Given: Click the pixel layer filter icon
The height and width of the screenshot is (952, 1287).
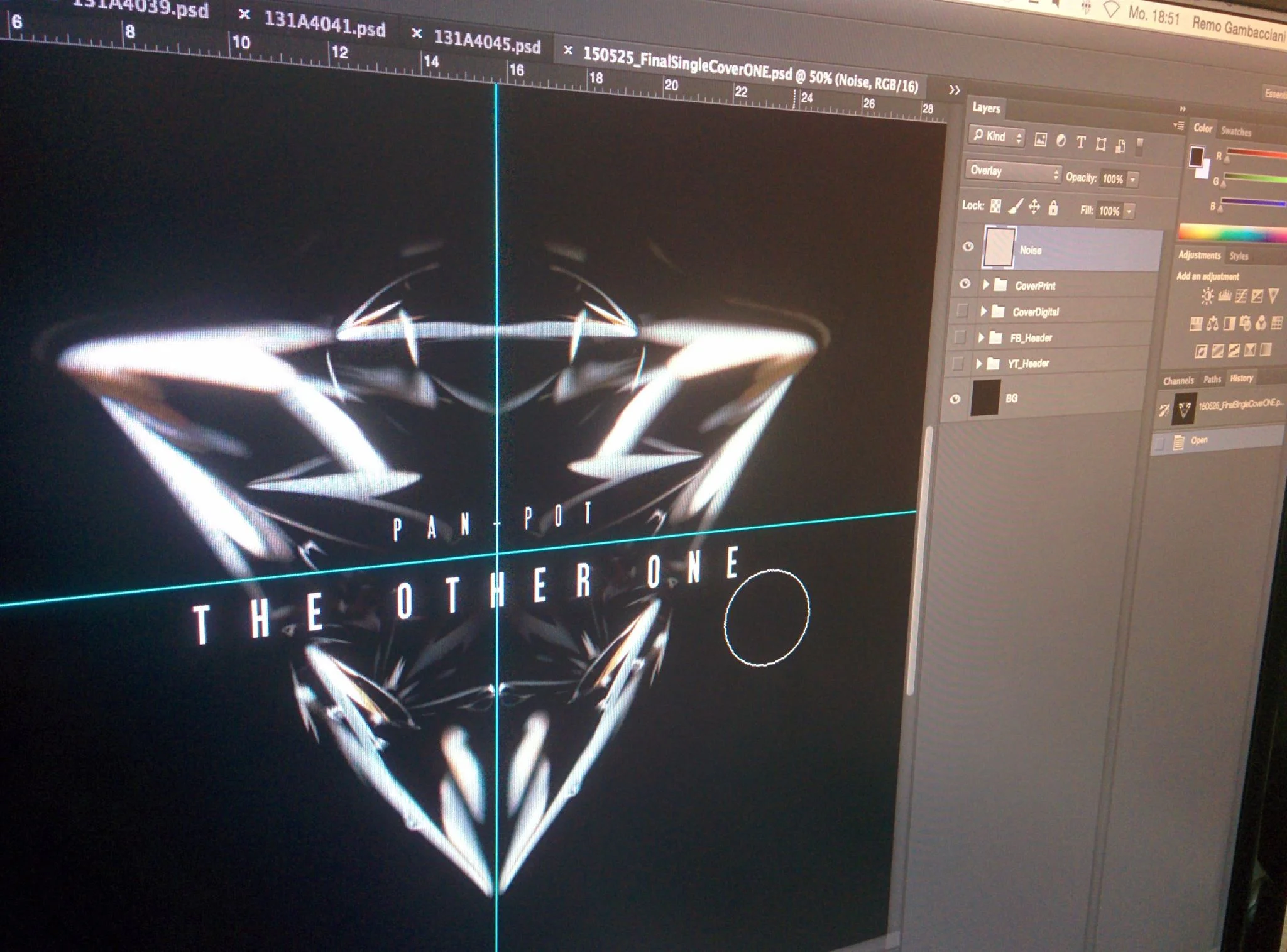Looking at the screenshot, I should tap(1041, 140).
